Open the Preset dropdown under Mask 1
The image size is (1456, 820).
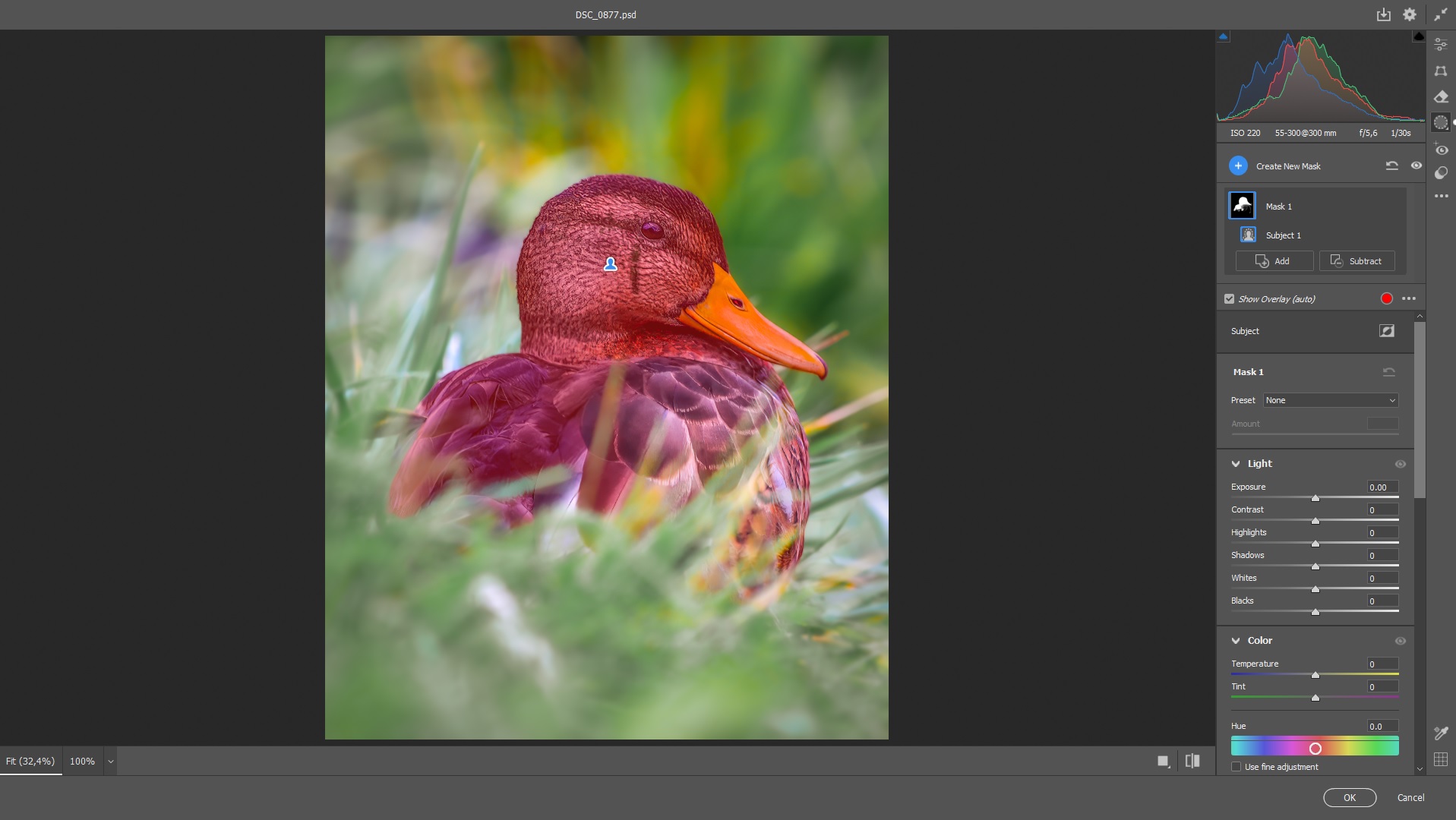pyautogui.click(x=1328, y=400)
